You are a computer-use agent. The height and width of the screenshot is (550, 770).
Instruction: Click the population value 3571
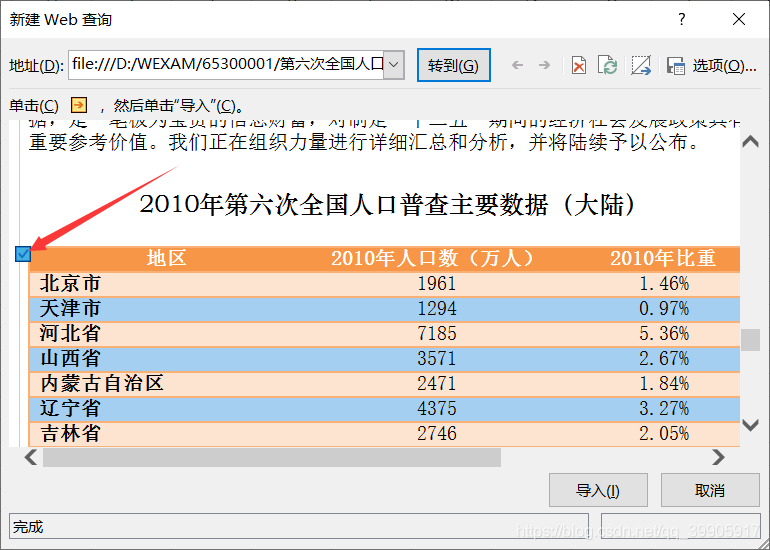point(437,358)
